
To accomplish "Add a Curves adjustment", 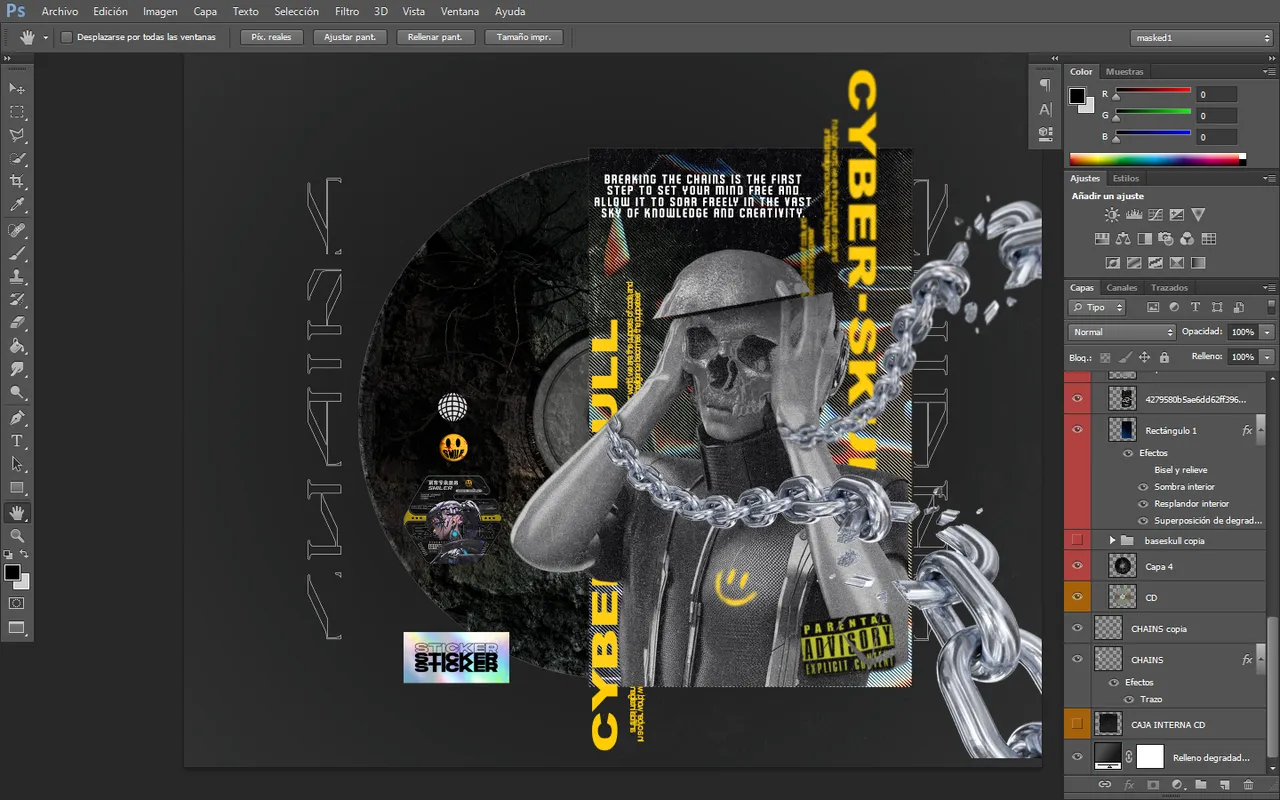I will 1155,214.
